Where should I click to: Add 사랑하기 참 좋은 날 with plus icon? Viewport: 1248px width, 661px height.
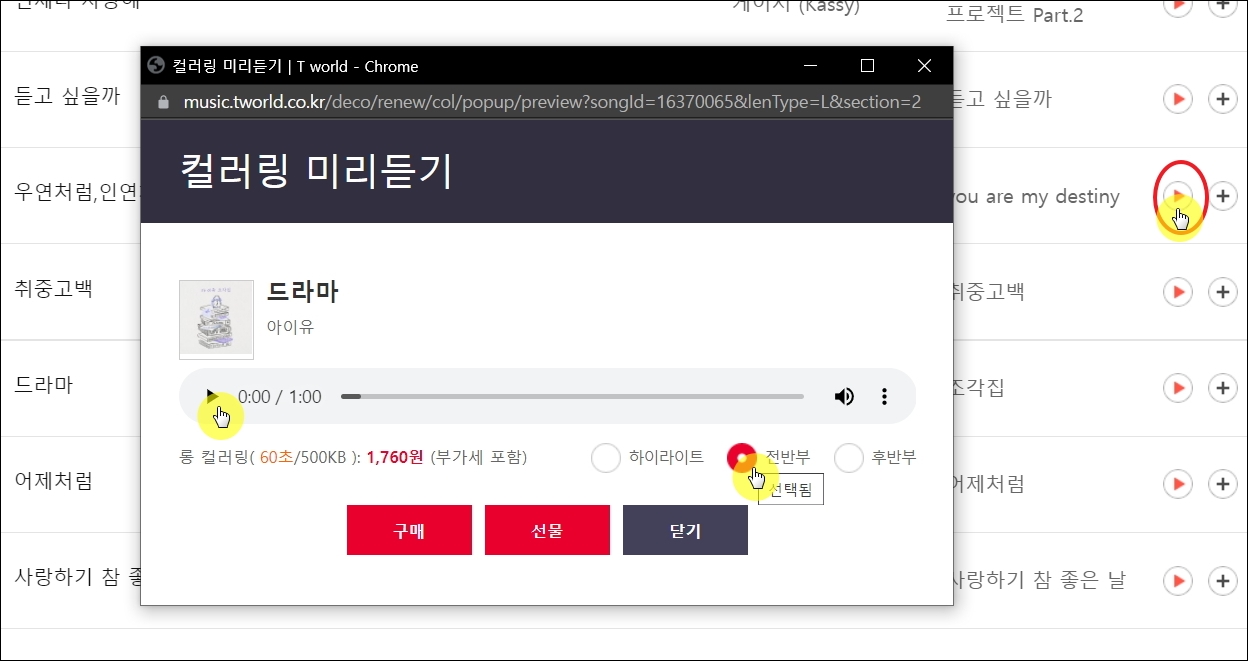[1222, 580]
